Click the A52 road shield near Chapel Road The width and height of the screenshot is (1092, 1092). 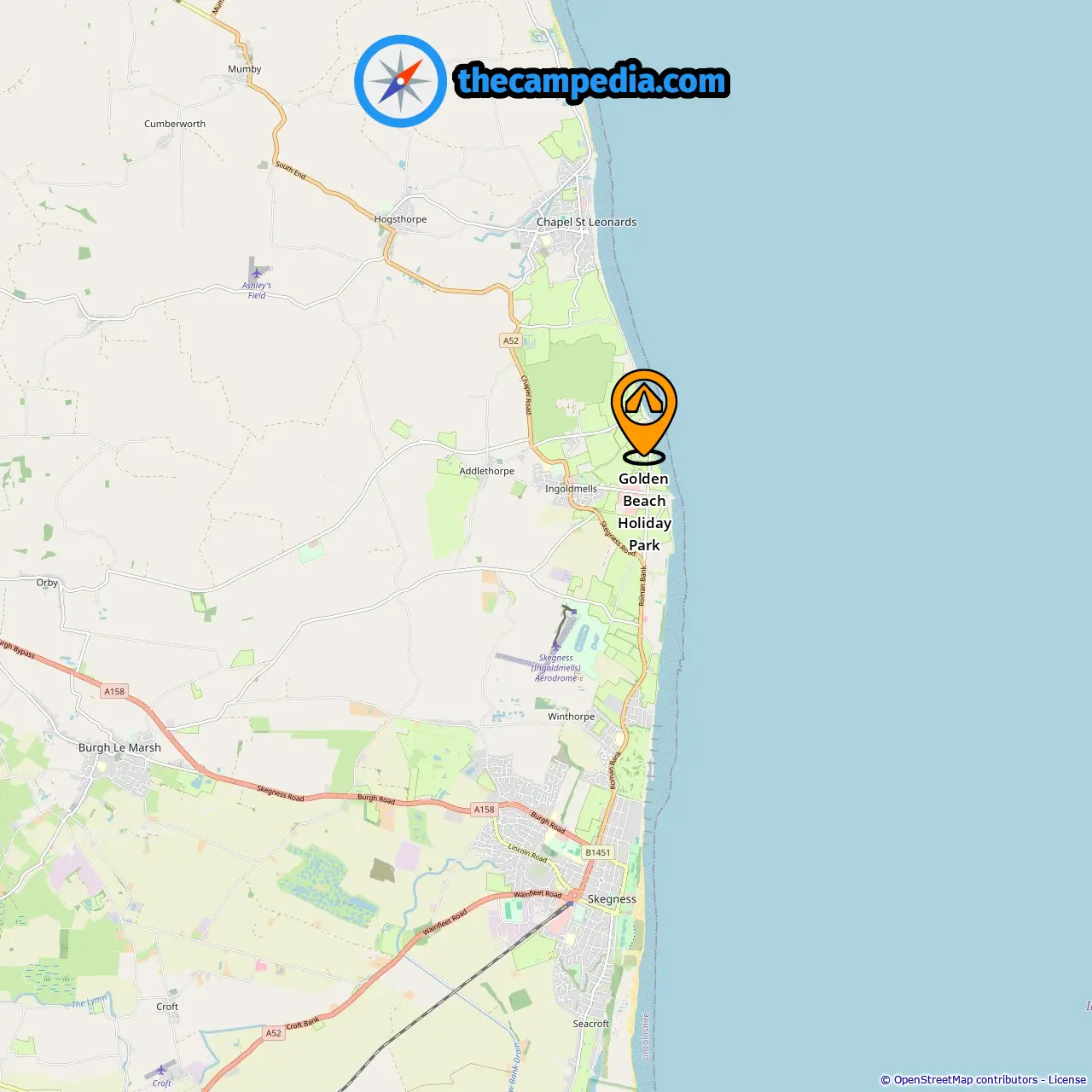pos(510,340)
